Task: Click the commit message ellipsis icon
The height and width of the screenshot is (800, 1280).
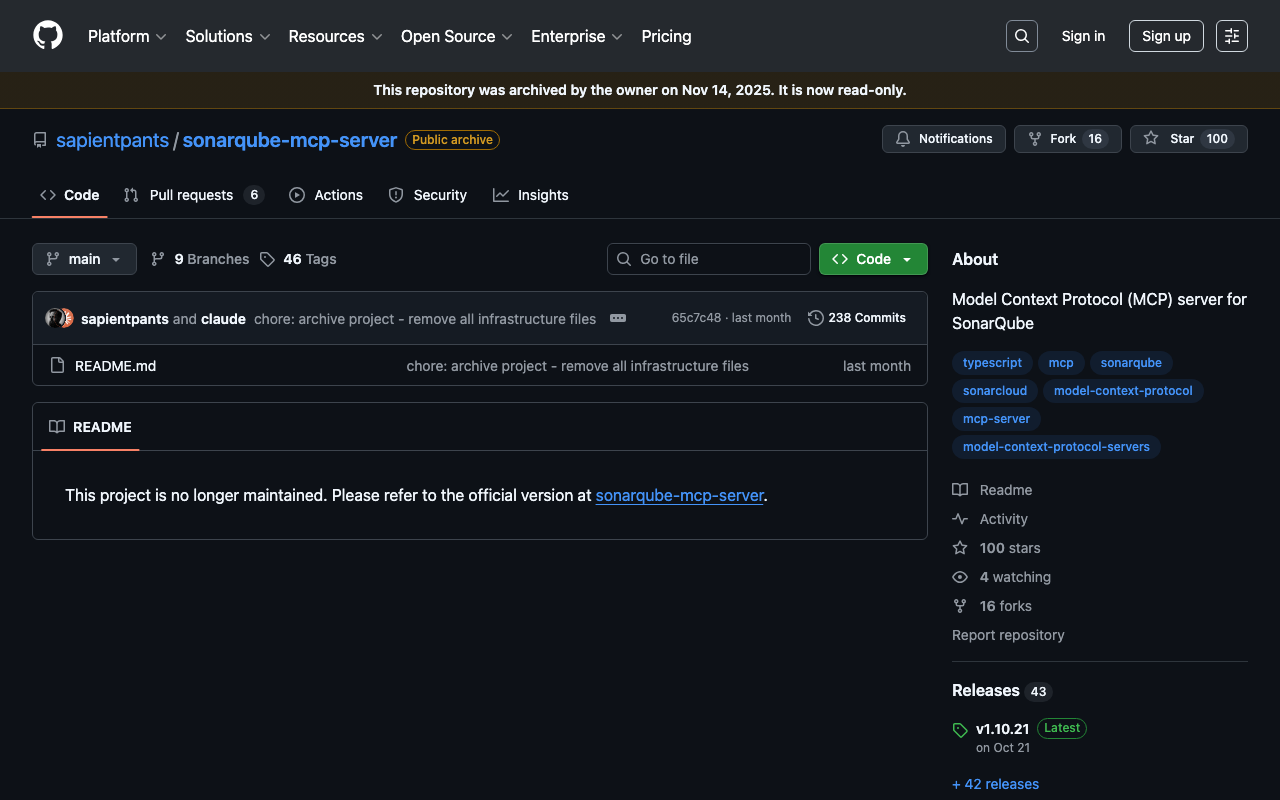Action: (x=618, y=318)
